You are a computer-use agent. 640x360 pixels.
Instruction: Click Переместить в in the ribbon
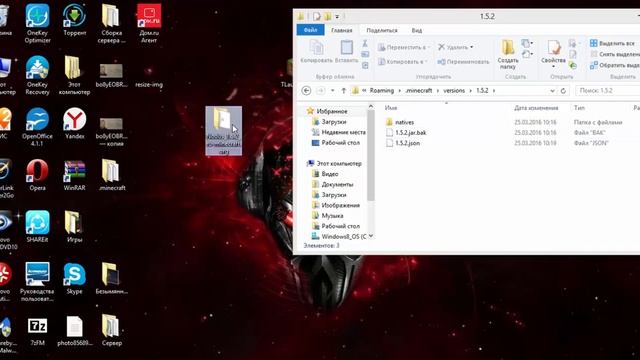tap(403, 47)
